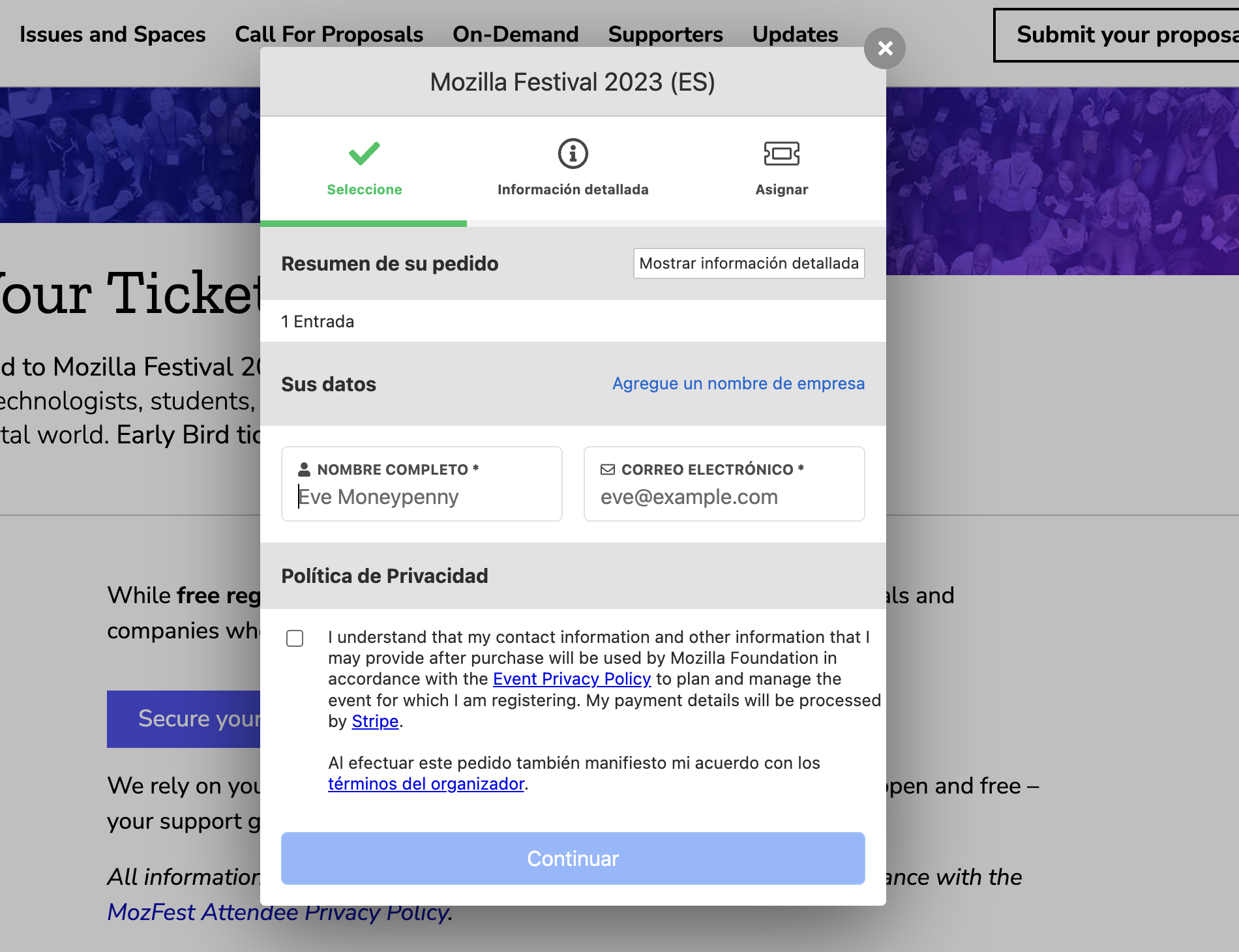The image size is (1239, 952).
Task: Open the Call For Proposals menu item
Action: (329, 35)
